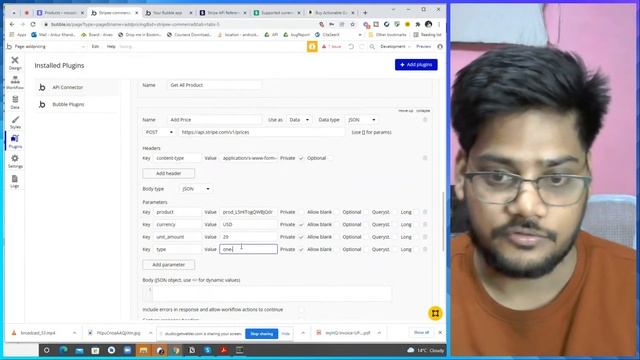
Task: Open the Settings gear in sidebar
Action: (15, 161)
